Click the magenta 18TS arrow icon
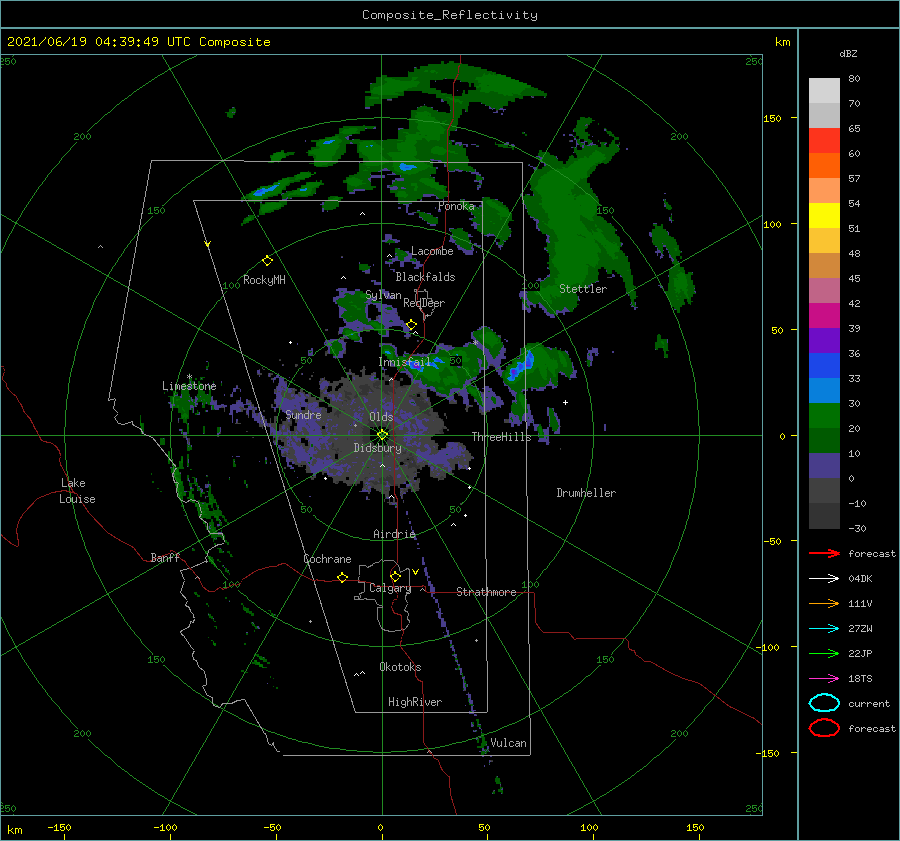900x841 pixels. [824, 679]
